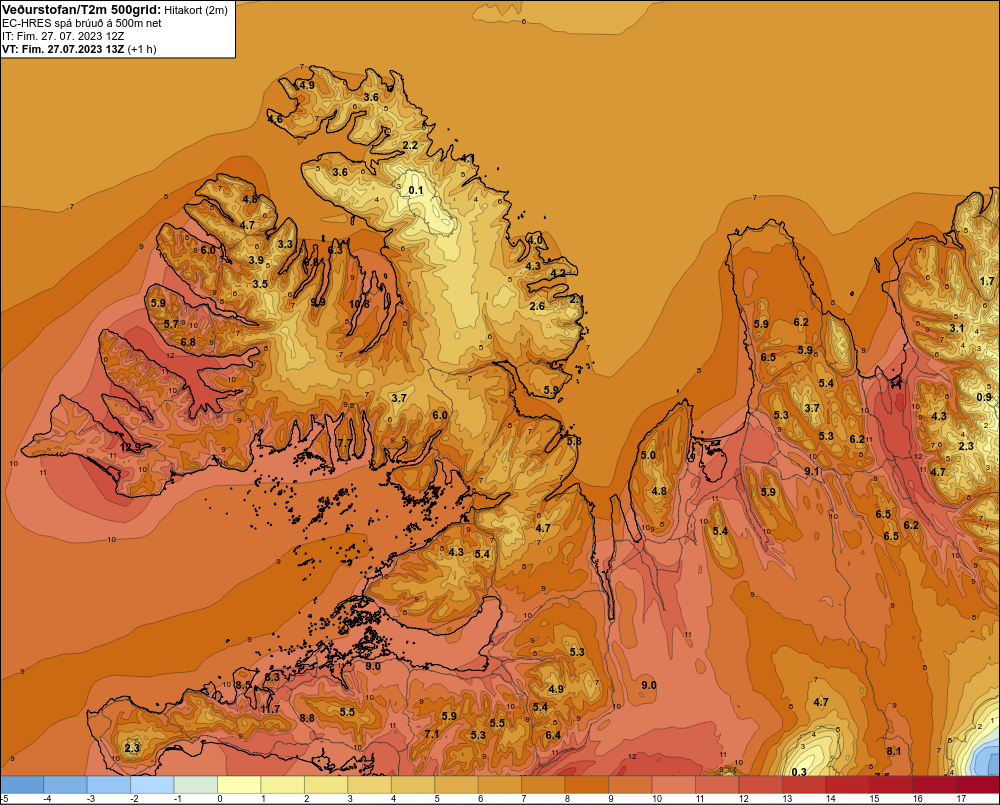Select the legend swatch between 9 and 10

pos(630,785)
